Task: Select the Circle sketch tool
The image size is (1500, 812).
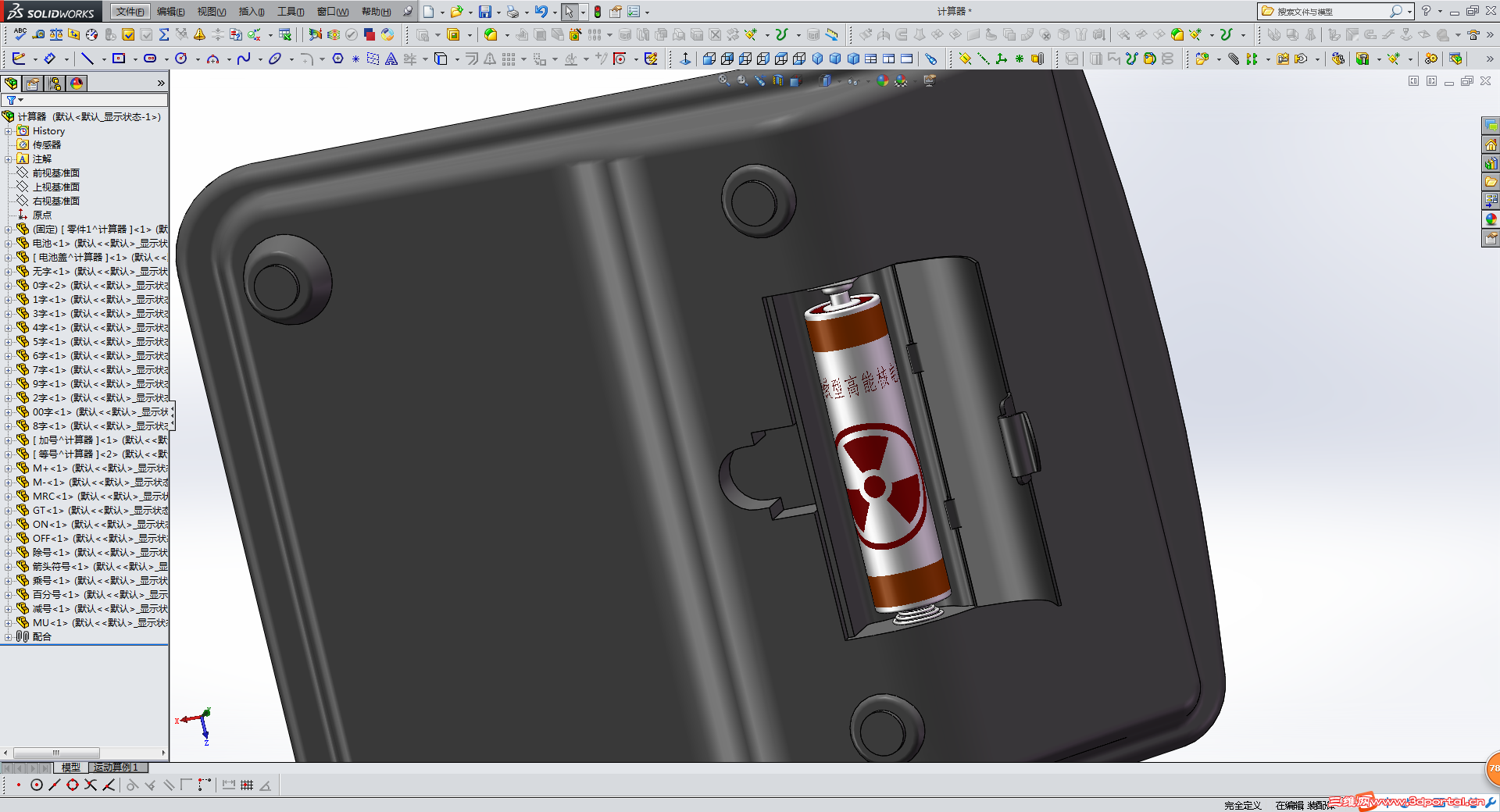Action: pyautogui.click(x=181, y=59)
